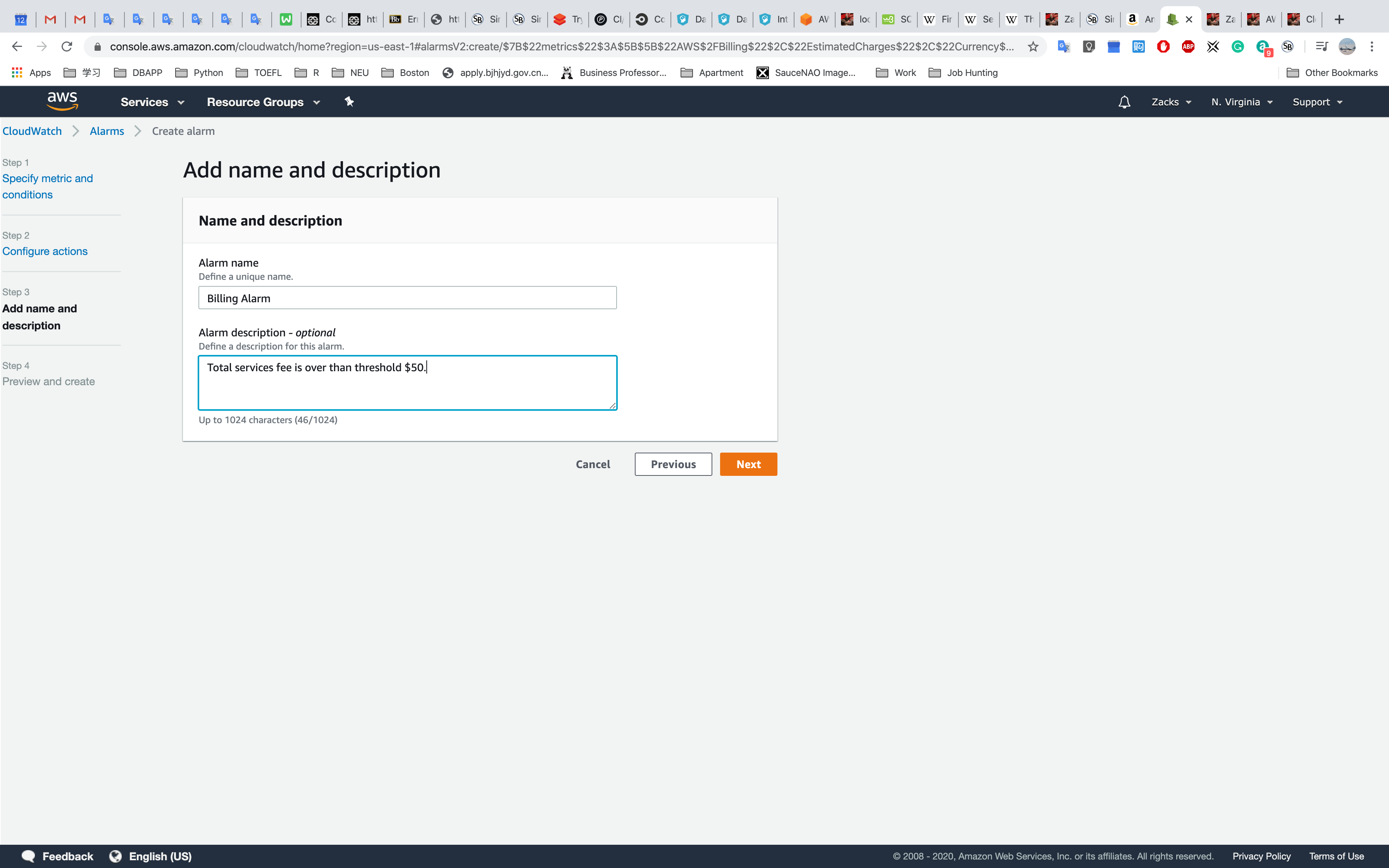Click the Previous button

(x=673, y=464)
